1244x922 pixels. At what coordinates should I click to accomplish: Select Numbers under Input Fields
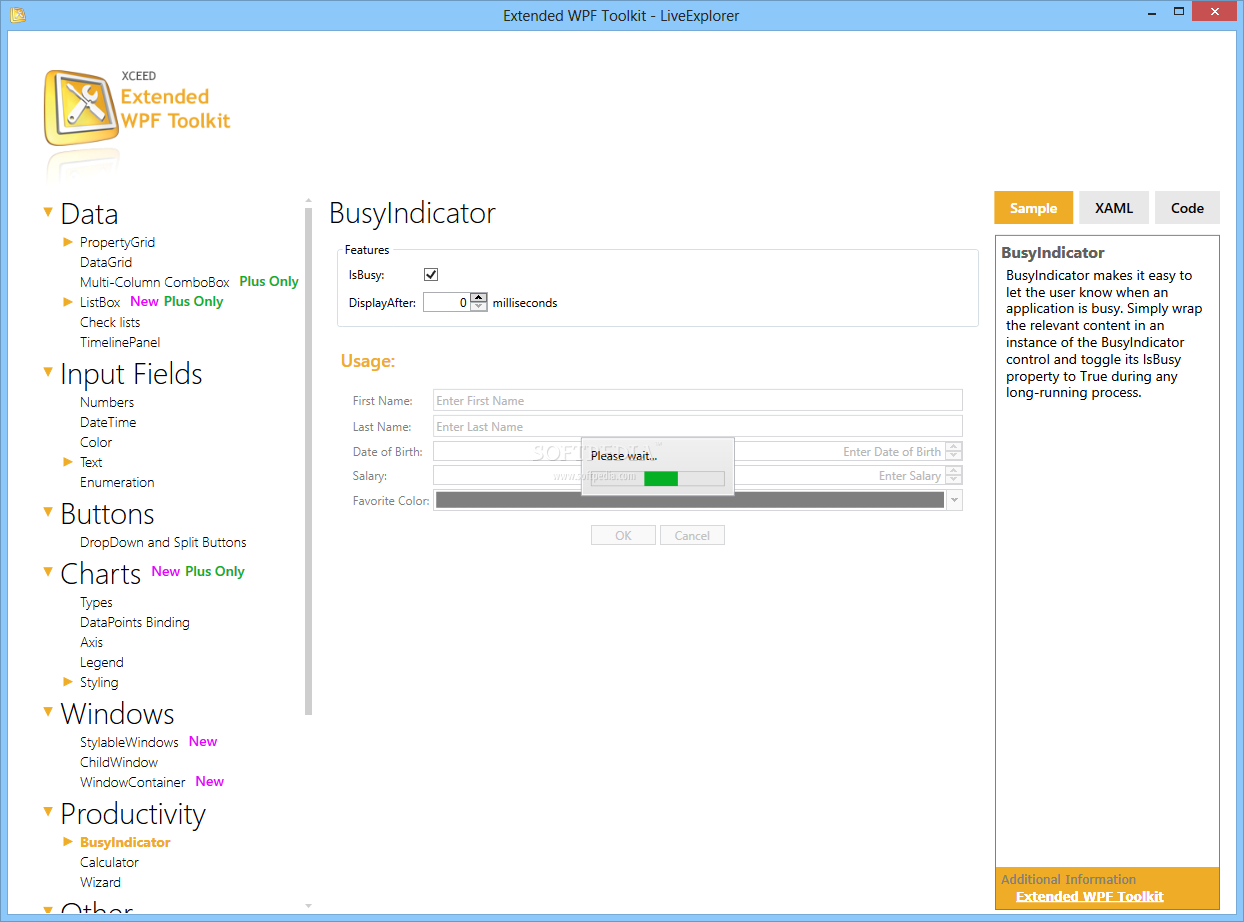tap(107, 402)
